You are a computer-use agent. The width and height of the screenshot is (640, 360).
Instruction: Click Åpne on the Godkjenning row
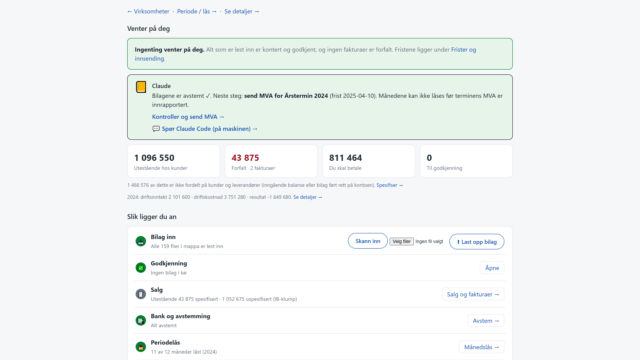pos(492,268)
